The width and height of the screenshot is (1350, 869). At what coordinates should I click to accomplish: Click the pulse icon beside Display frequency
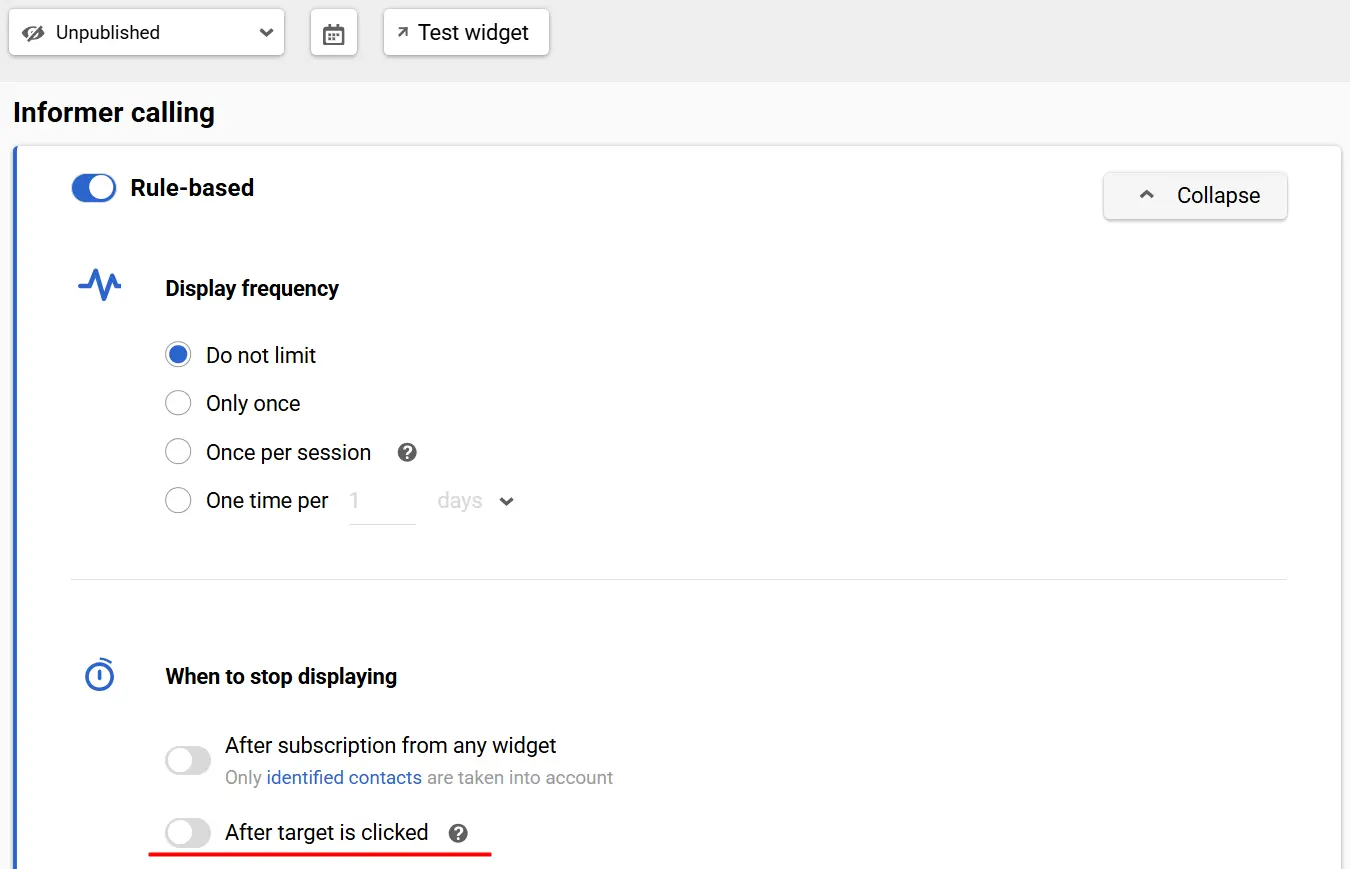coord(99,286)
